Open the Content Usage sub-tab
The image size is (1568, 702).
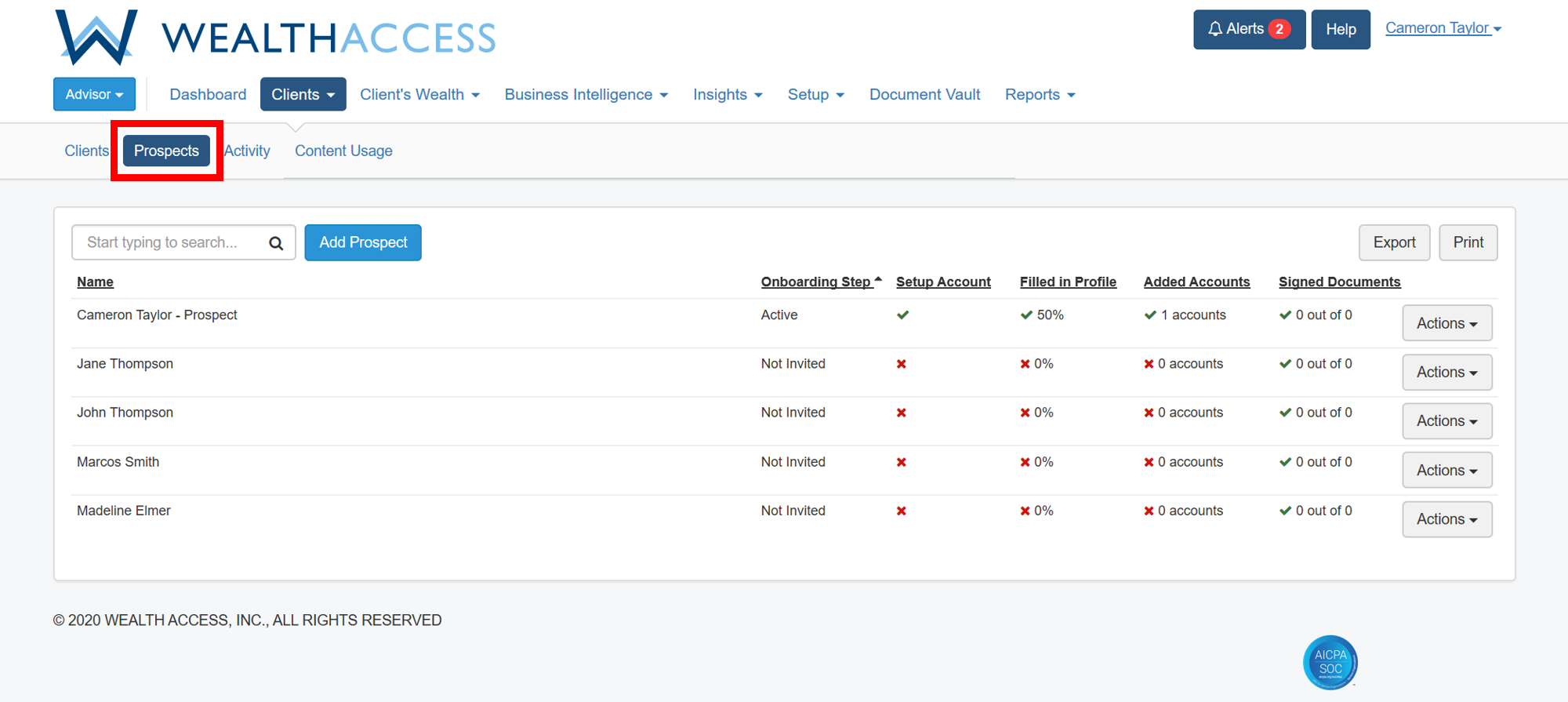point(343,151)
